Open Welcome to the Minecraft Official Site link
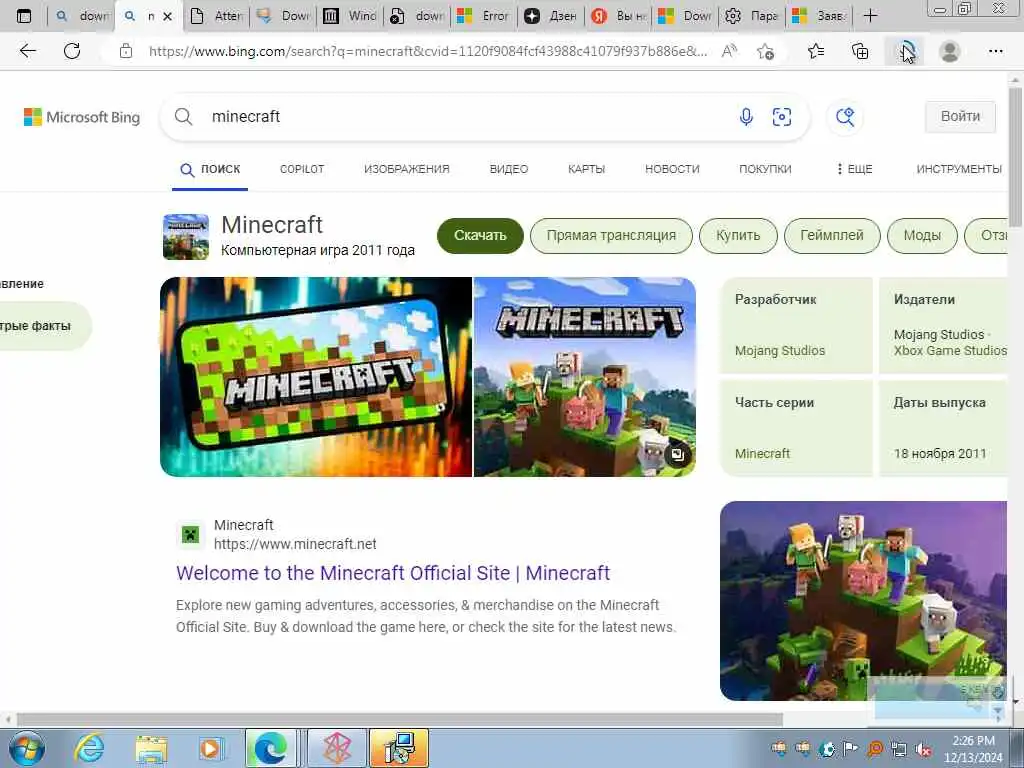 pos(392,573)
